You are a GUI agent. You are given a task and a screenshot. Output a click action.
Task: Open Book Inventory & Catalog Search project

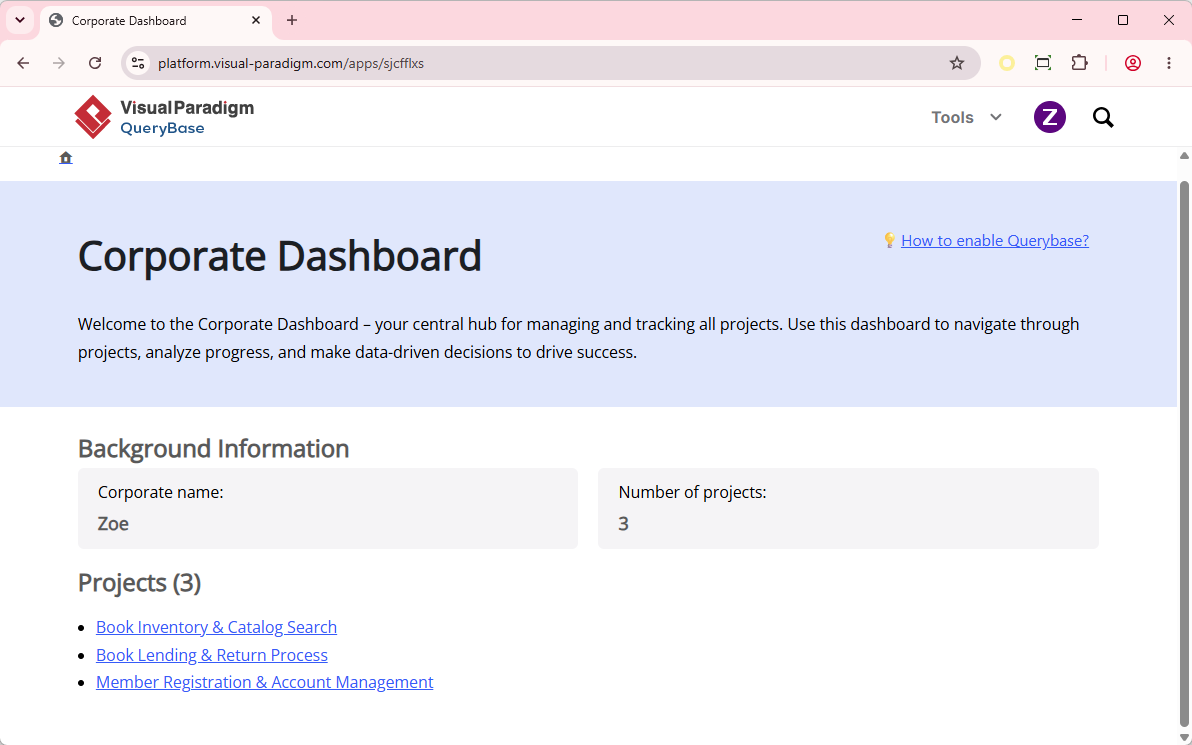217,627
